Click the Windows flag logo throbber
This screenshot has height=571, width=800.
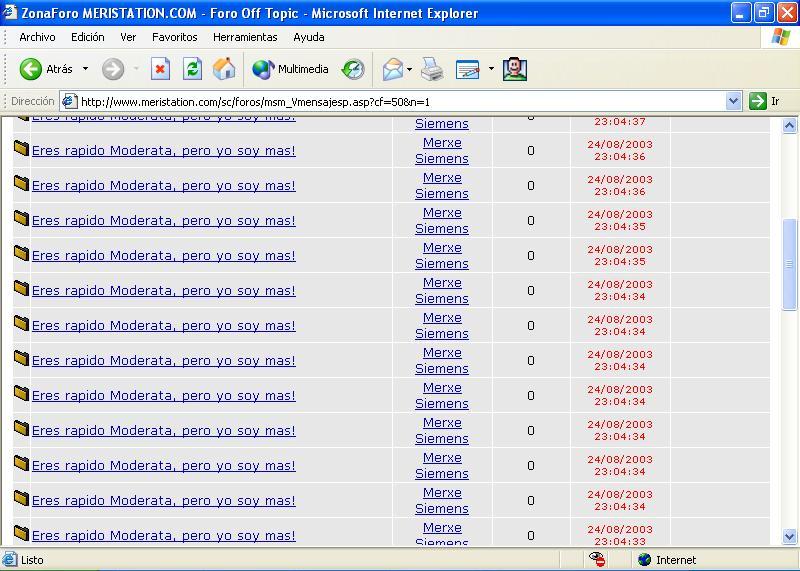pos(781,37)
